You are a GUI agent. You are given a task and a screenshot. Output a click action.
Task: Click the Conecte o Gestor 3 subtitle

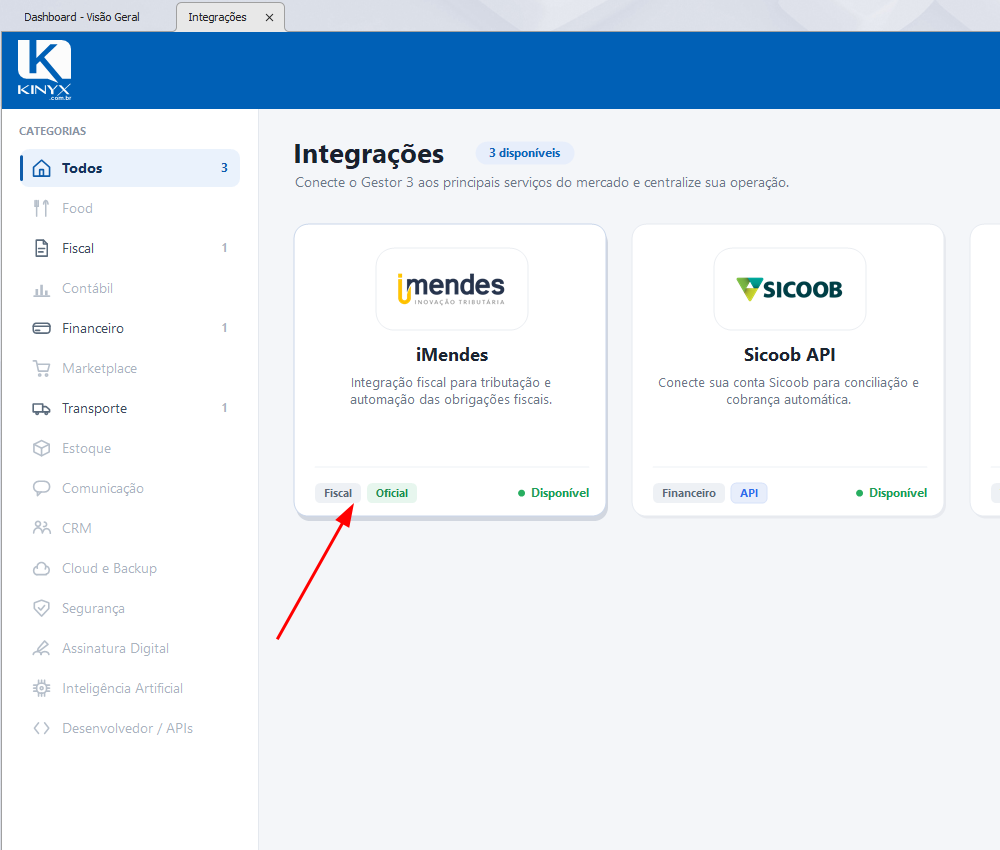coord(542,183)
